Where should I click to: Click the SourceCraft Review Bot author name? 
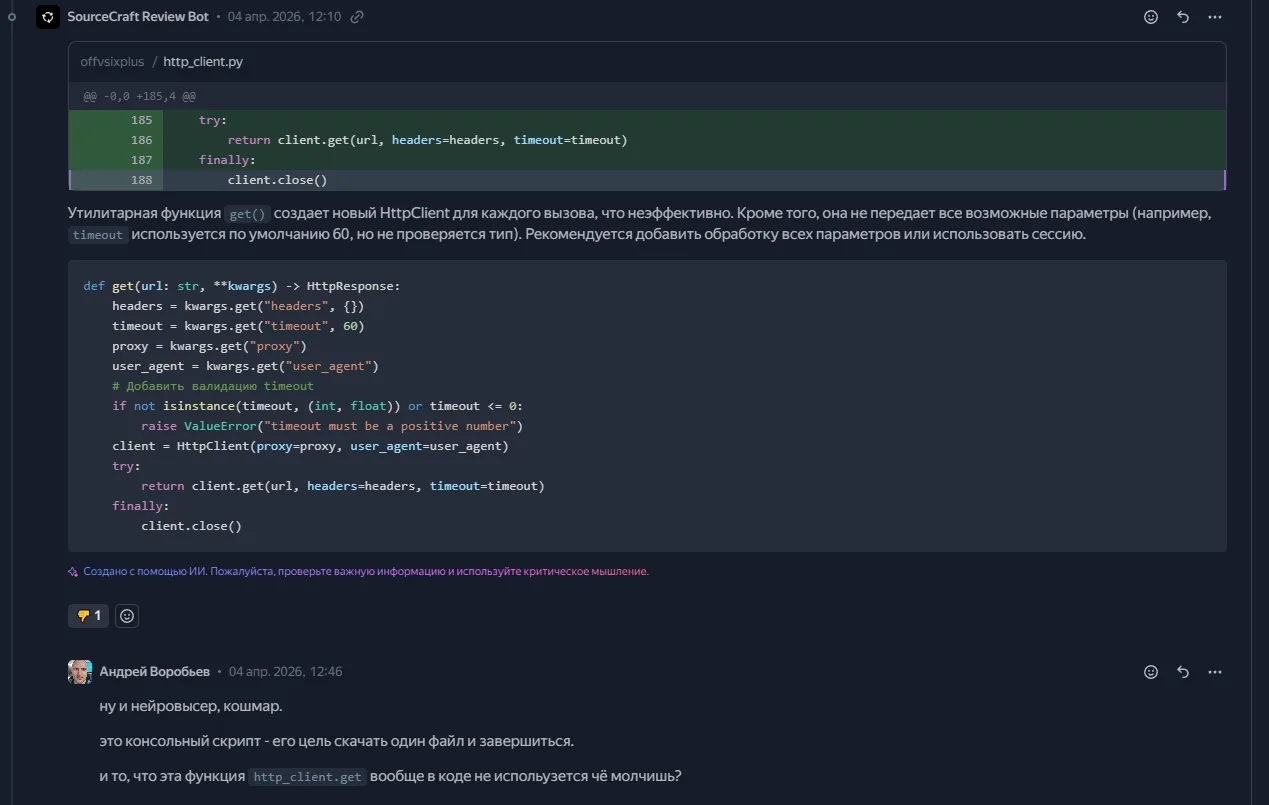pos(138,17)
